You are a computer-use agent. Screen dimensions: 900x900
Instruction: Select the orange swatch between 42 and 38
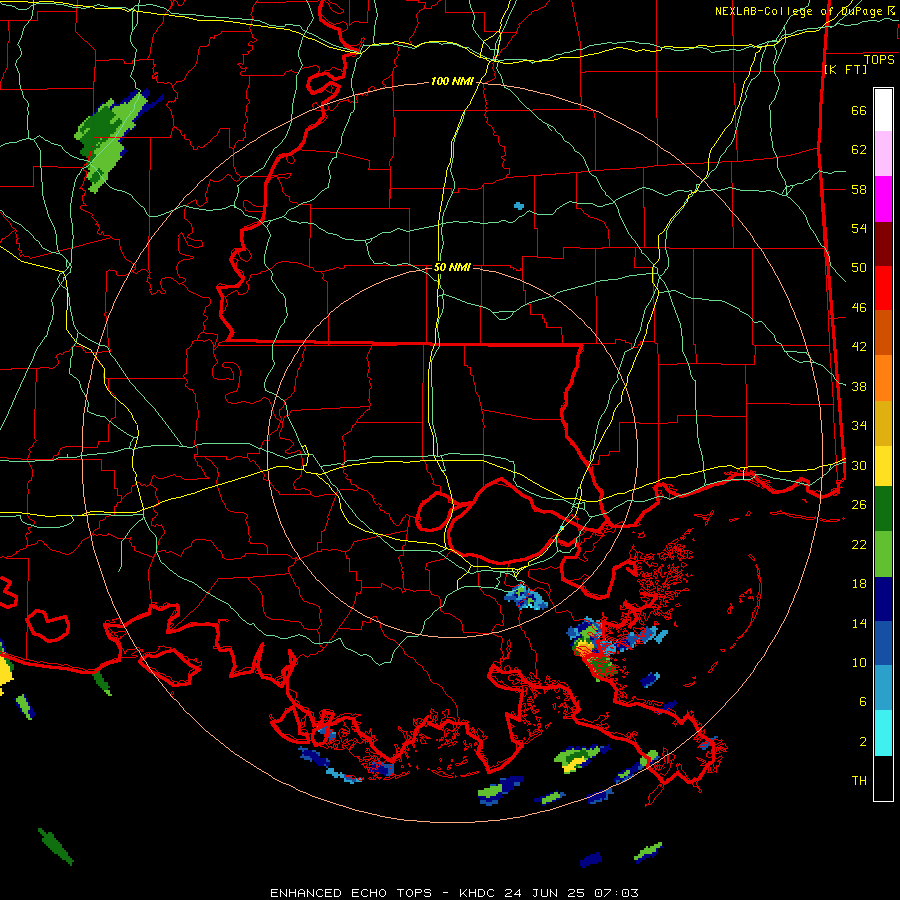[x=883, y=378]
